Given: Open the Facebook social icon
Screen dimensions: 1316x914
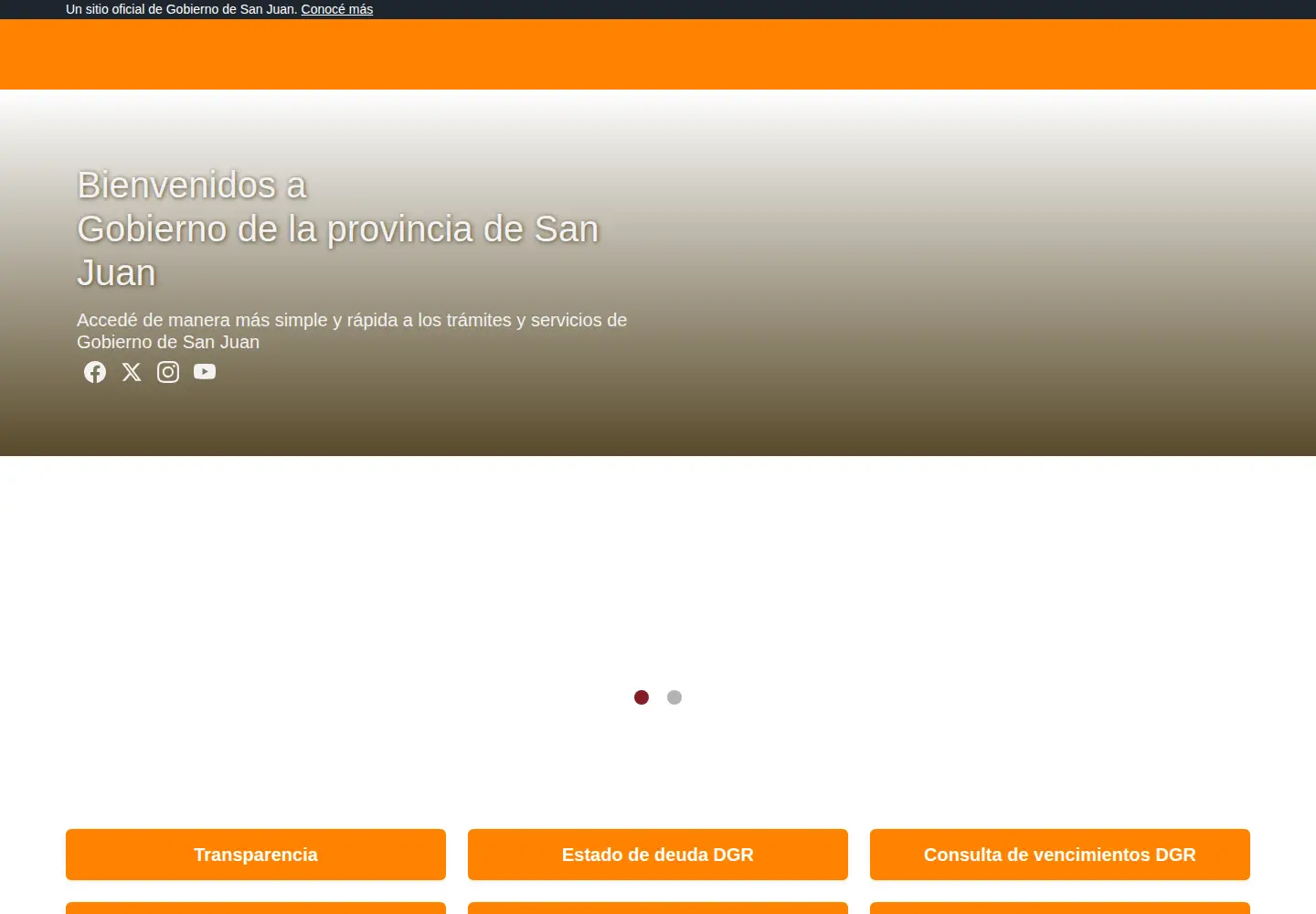Looking at the screenshot, I should click(x=95, y=372).
